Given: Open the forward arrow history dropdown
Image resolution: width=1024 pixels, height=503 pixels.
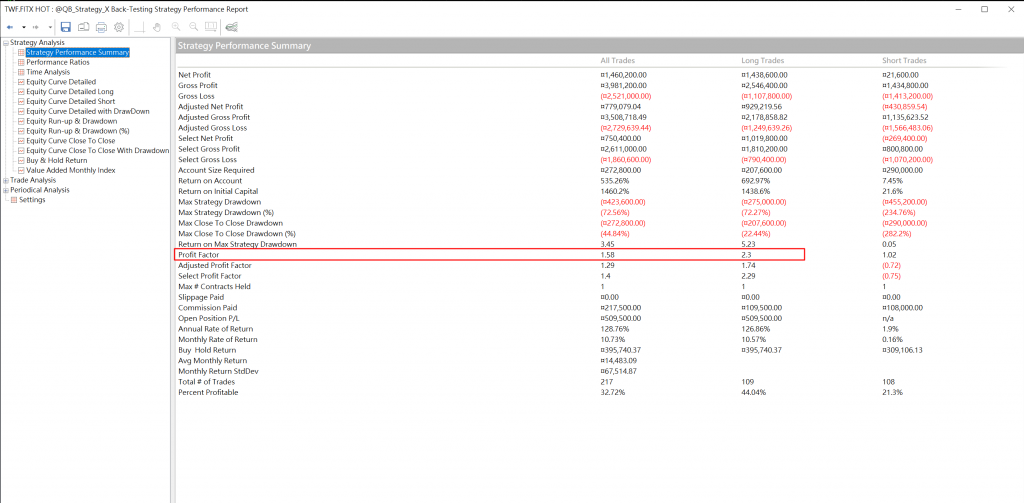Looking at the screenshot, I should (50, 25).
